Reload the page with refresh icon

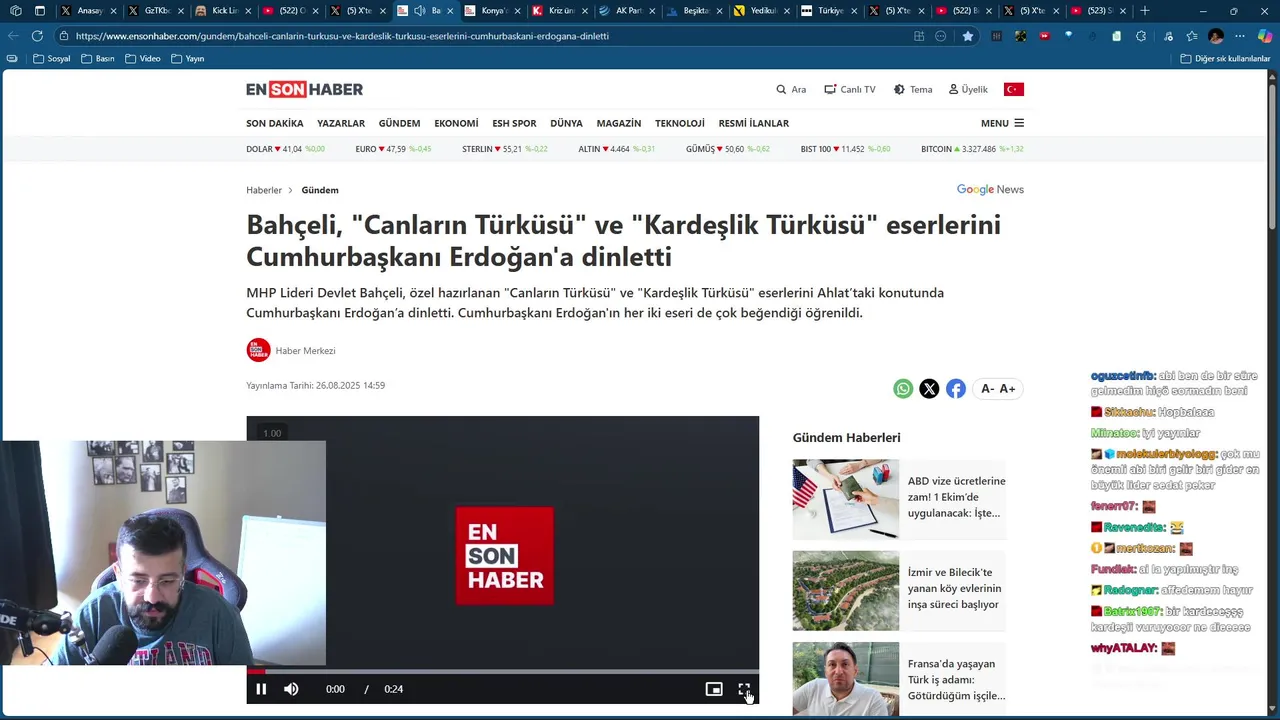click(x=37, y=35)
